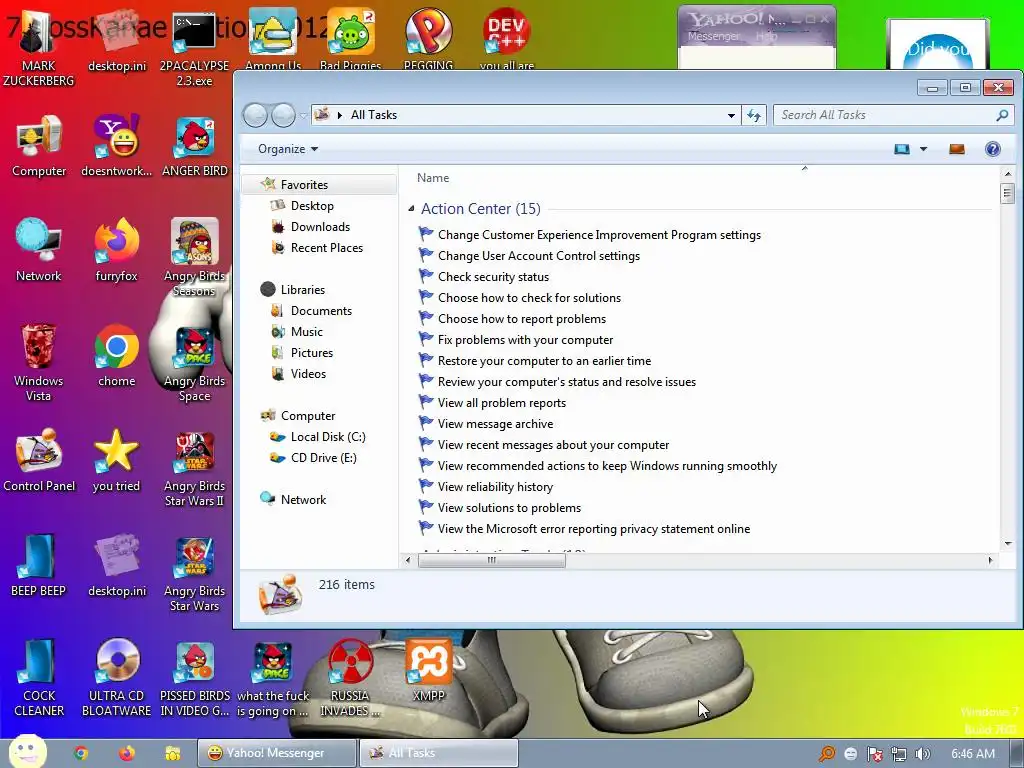This screenshot has width=1024, height=768.
Task: Select Music library
Action: [306, 332]
